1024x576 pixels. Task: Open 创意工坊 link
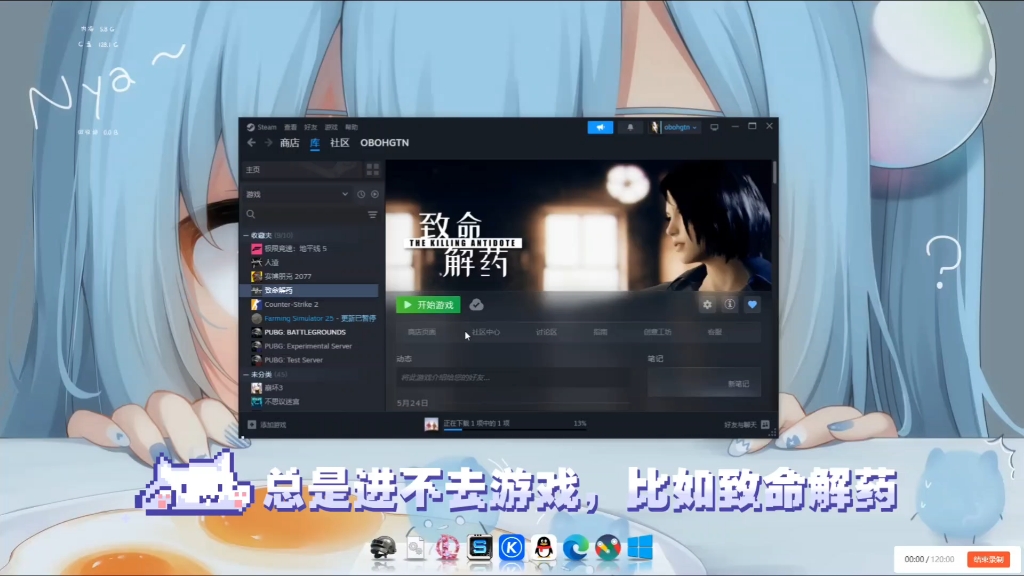point(658,332)
